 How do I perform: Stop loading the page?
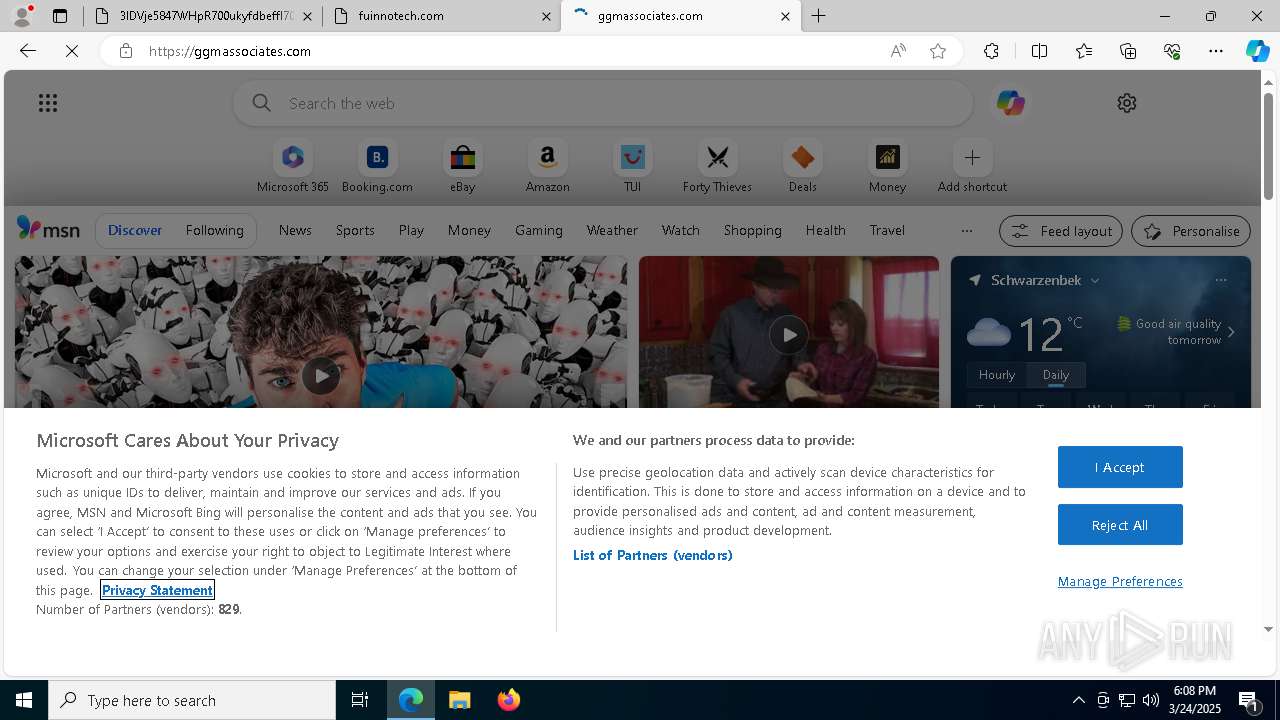tap(72, 51)
